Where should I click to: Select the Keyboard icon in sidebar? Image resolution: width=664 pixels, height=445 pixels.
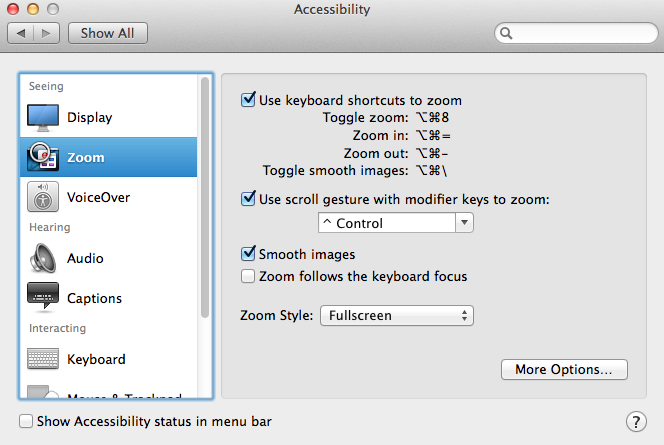pos(43,359)
